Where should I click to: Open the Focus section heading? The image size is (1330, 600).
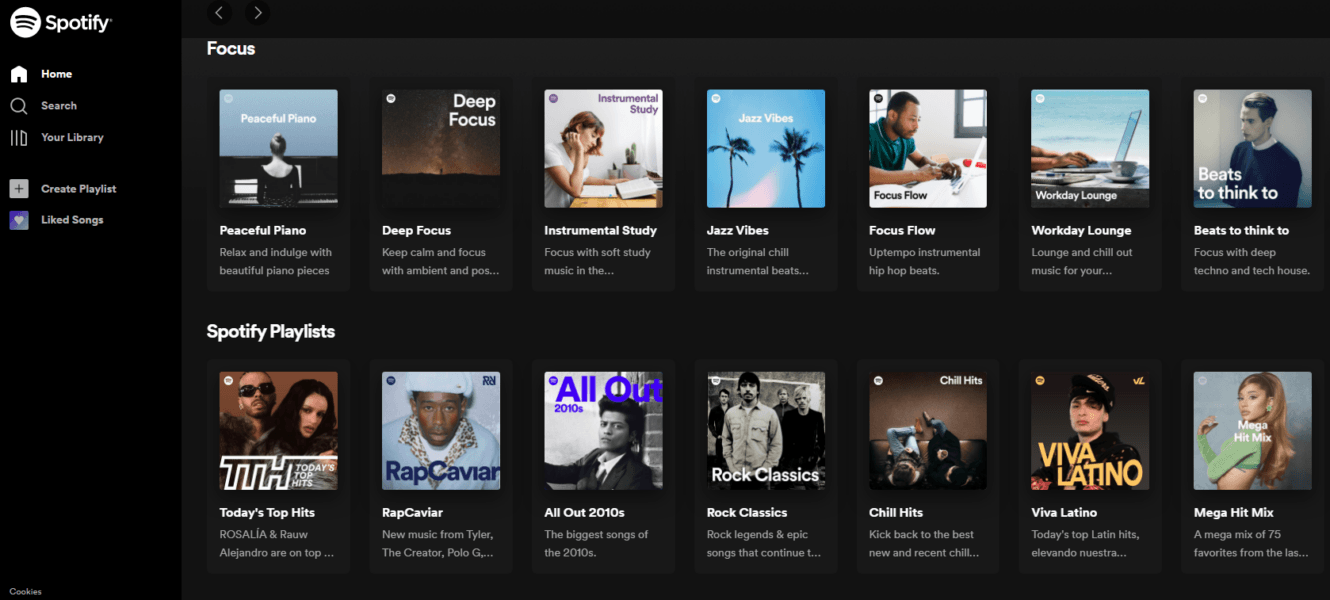231,48
